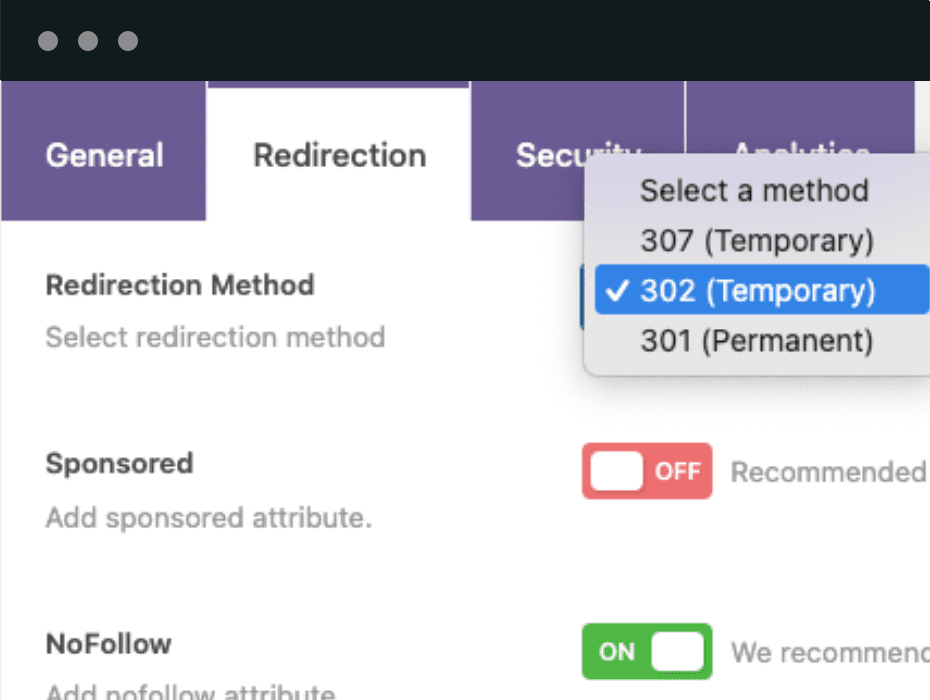Viewport: 930px width, 700px height.
Task: Select the Redirection tab
Action: tap(339, 155)
